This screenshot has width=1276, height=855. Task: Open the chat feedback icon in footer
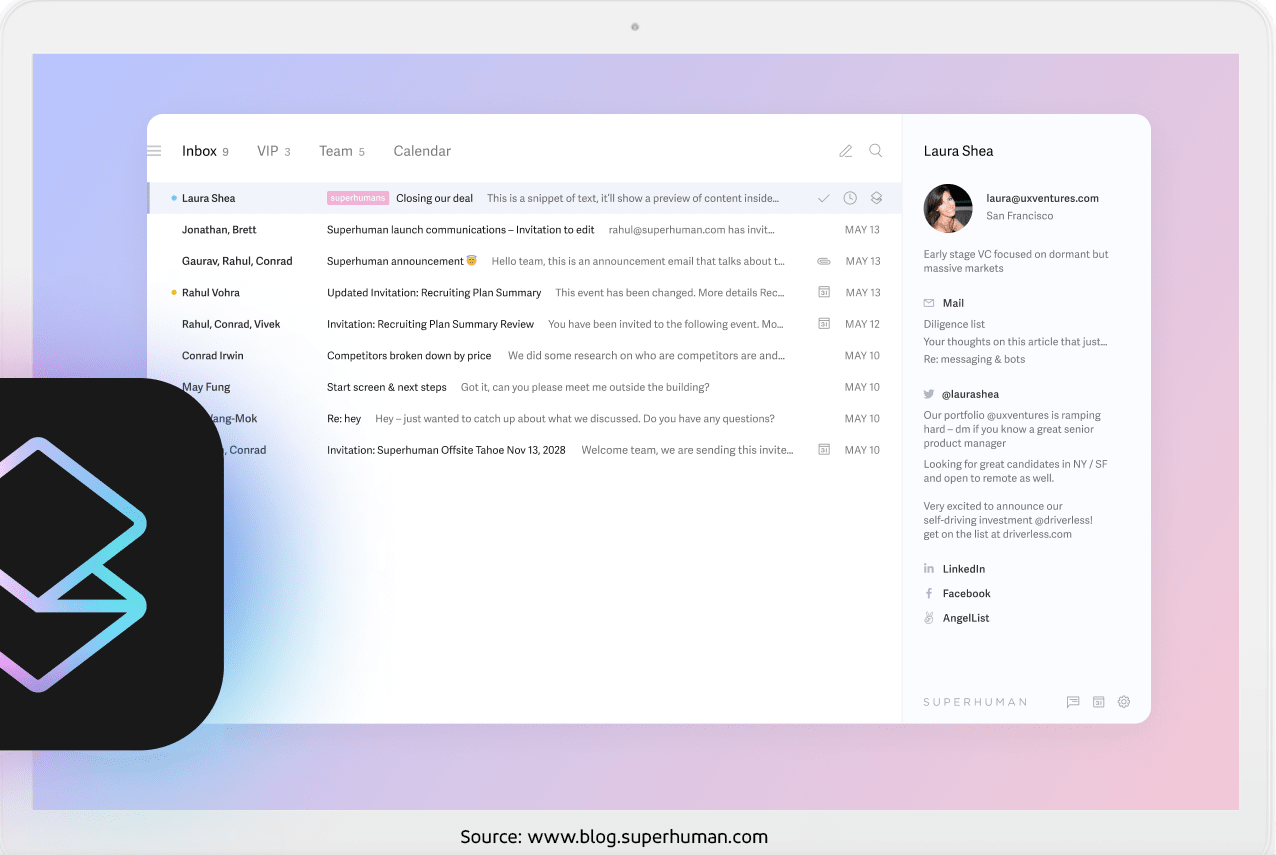[1073, 702]
